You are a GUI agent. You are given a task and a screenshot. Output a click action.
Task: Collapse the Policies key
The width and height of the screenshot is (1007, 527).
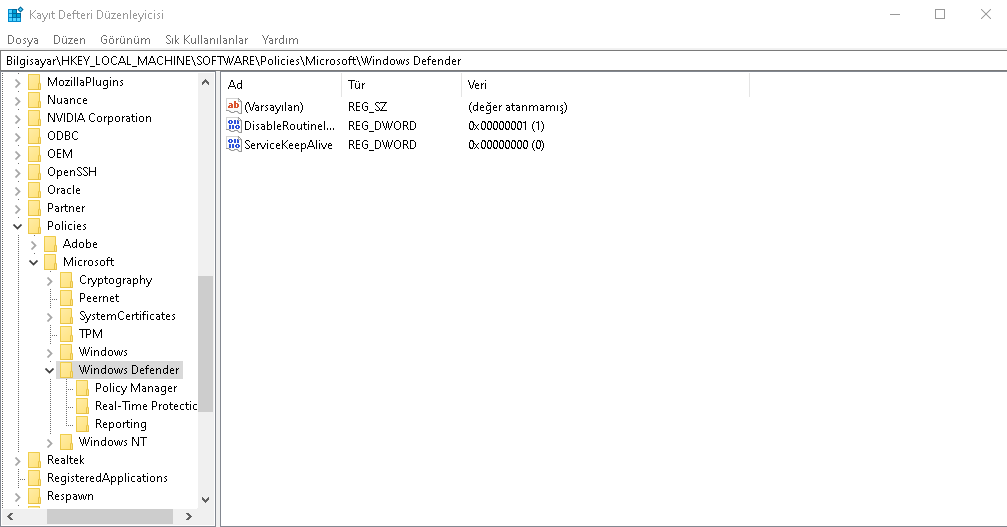pos(17,226)
